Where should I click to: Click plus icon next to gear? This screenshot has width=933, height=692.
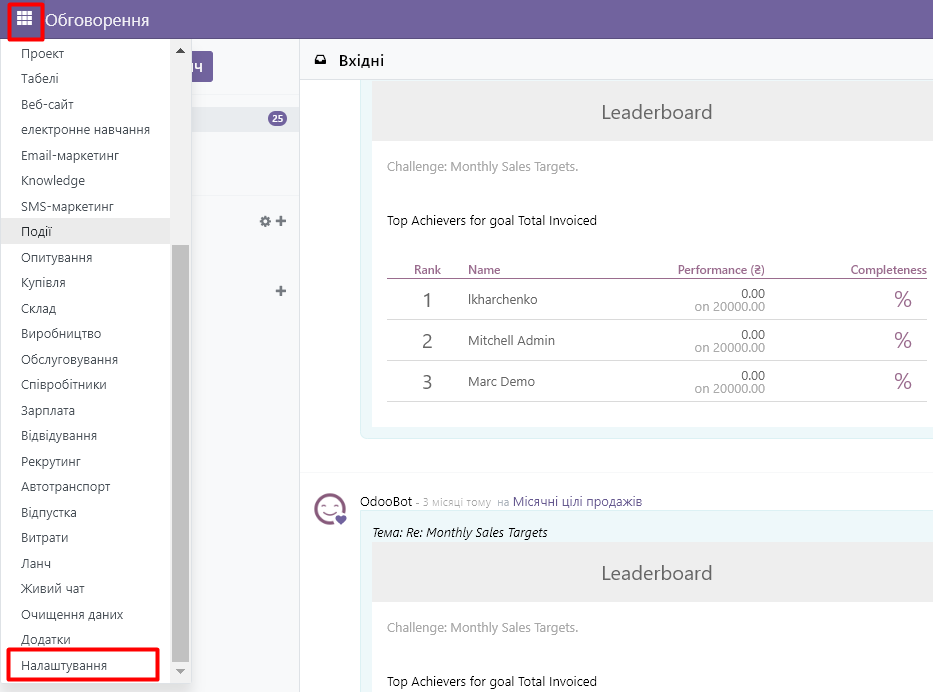(281, 221)
